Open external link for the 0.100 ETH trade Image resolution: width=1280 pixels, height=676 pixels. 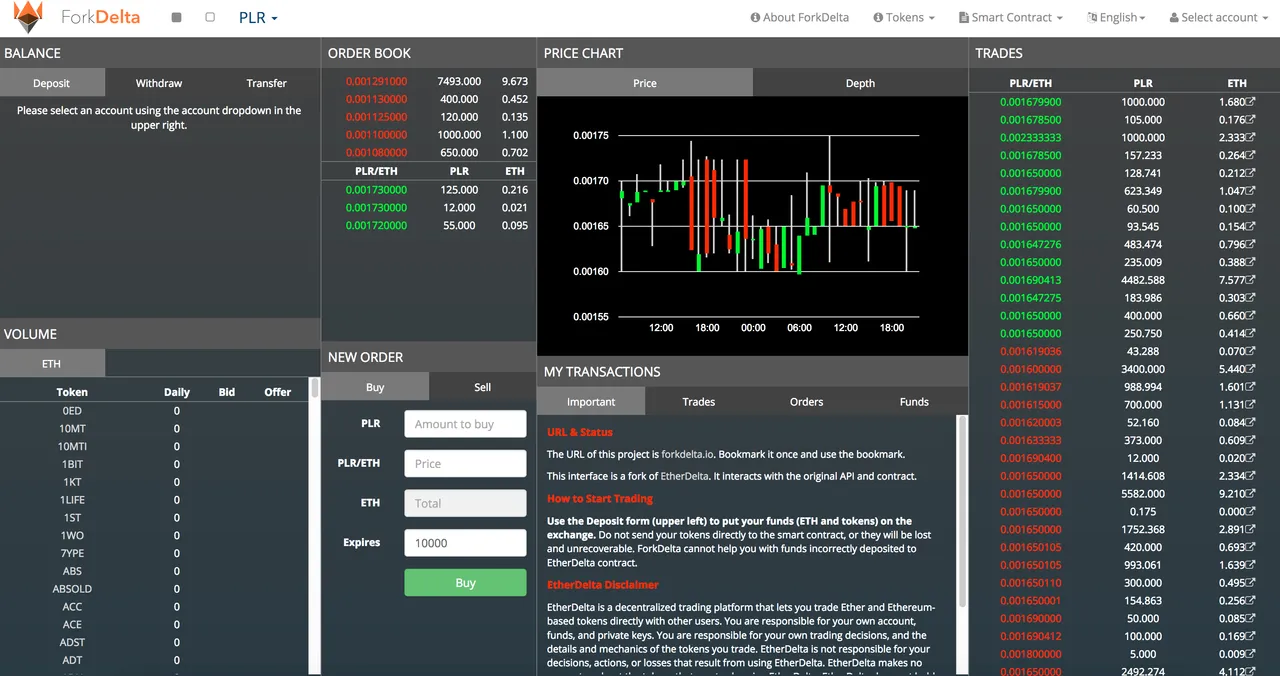[1251, 209]
